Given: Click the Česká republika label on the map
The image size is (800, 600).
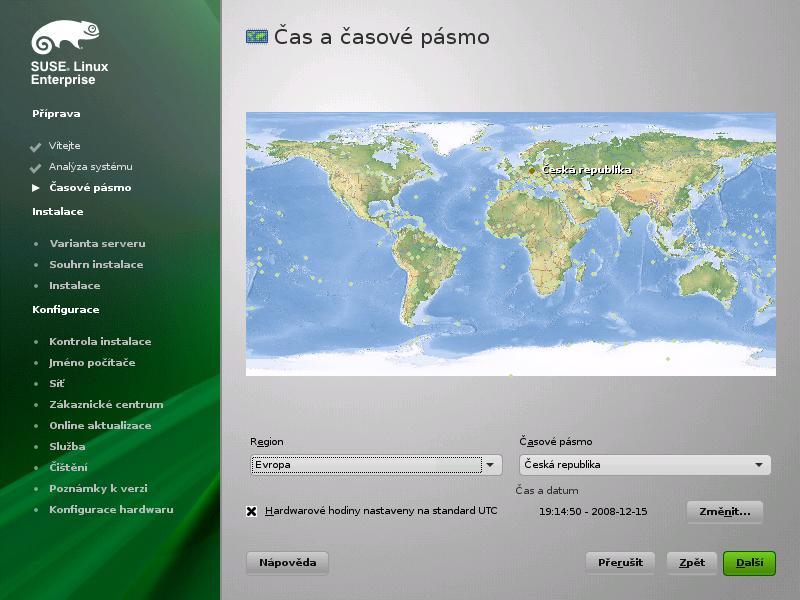Looking at the screenshot, I should [x=587, y=170].
